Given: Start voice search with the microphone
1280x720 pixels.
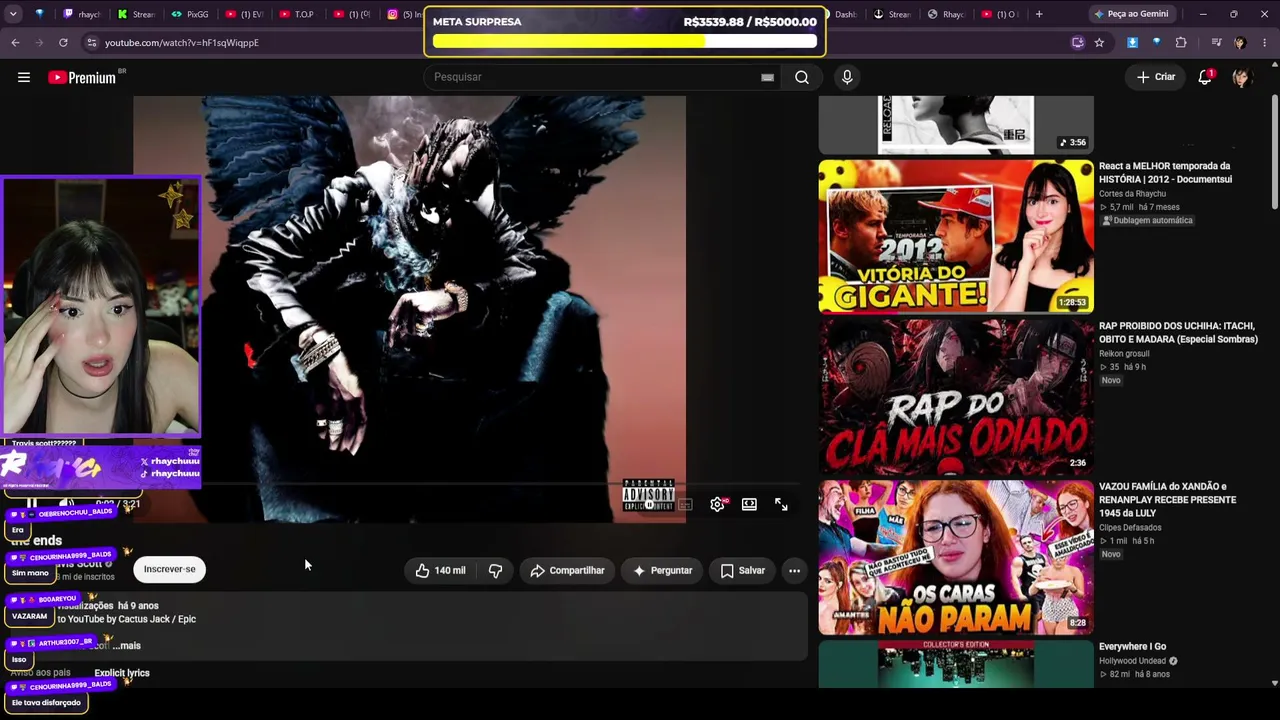Looking at the screenshot, I should (847, 77).
